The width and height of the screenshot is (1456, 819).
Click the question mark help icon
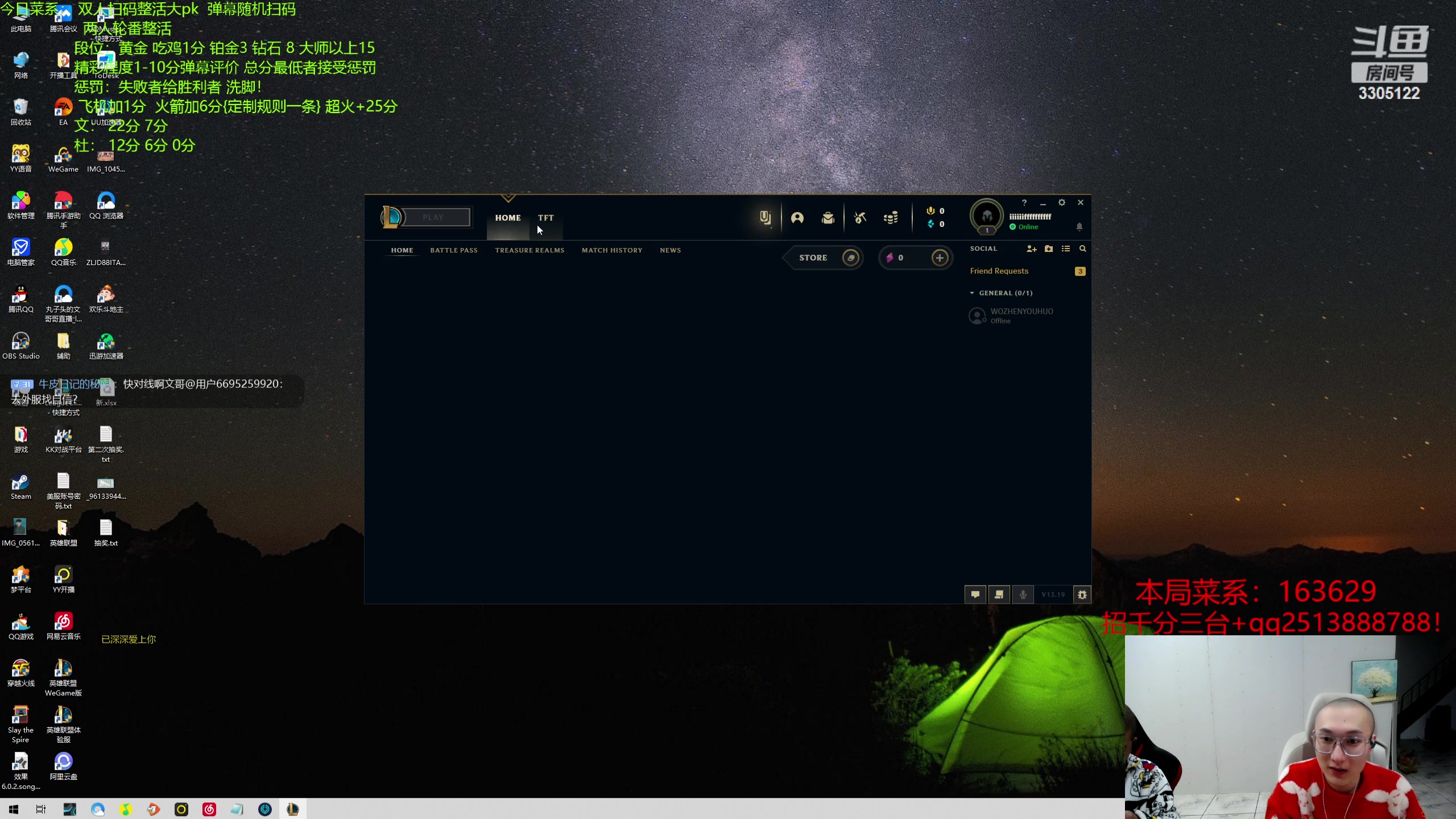1024,202
